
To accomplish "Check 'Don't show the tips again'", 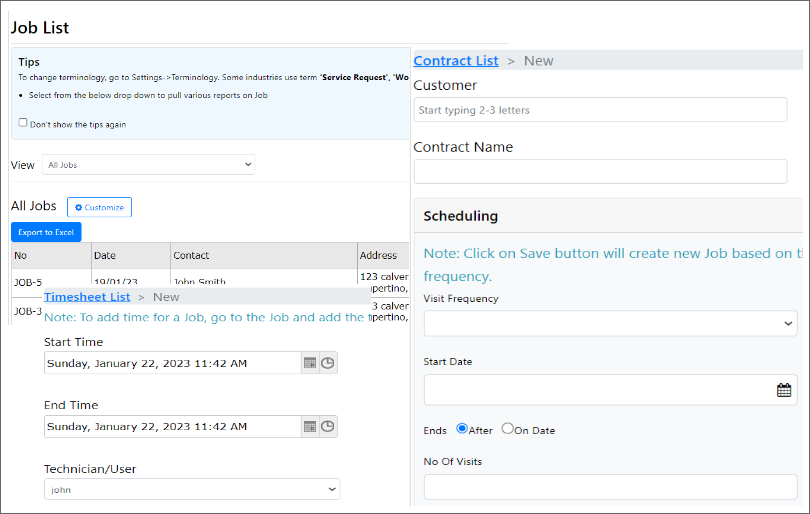I will point(23,124).
